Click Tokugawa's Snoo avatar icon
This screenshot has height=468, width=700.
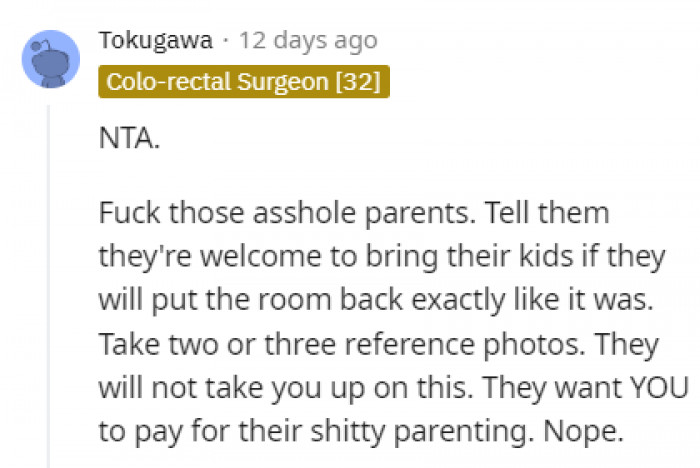click(50, 58)
